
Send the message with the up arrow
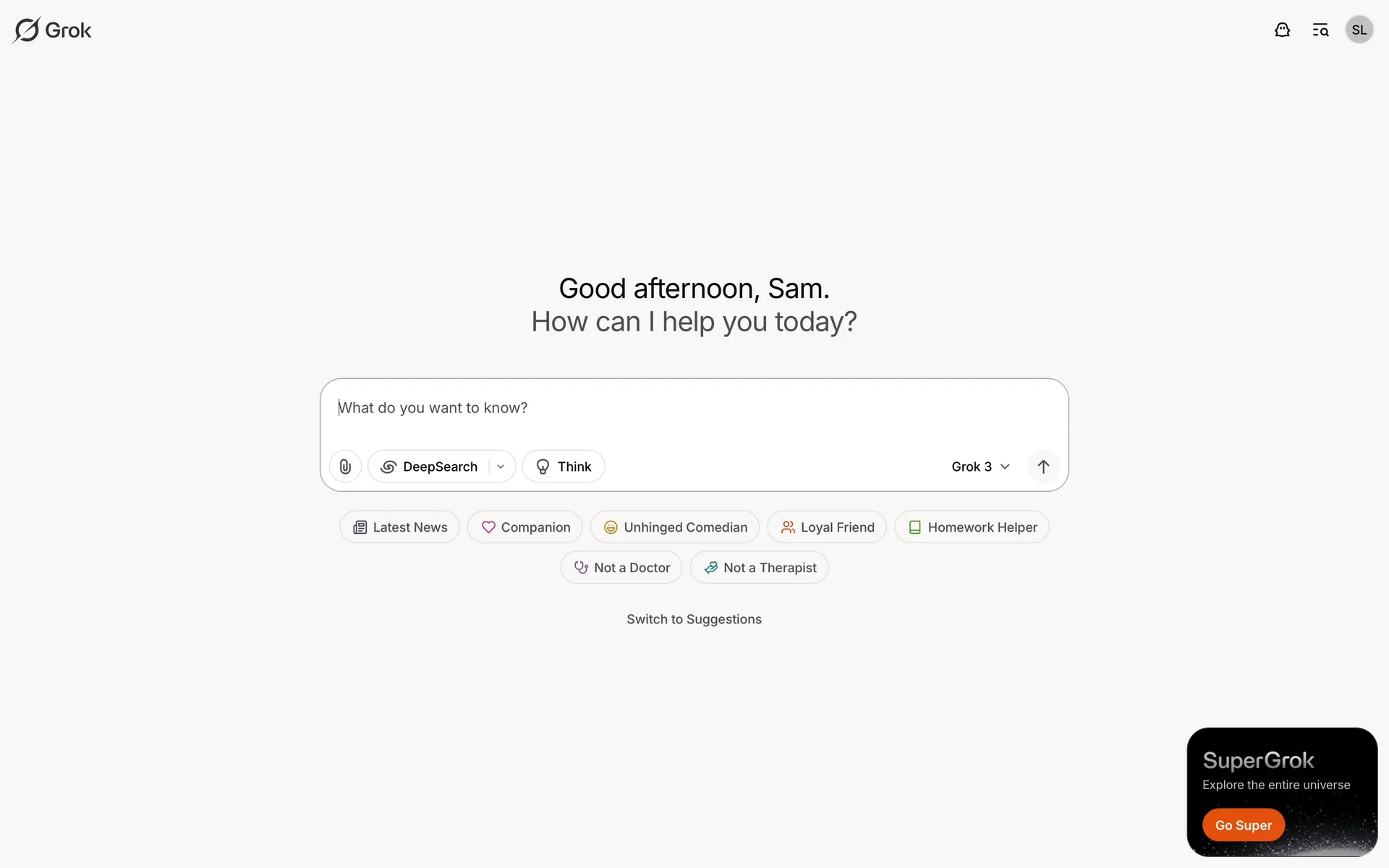point(1043,467)
